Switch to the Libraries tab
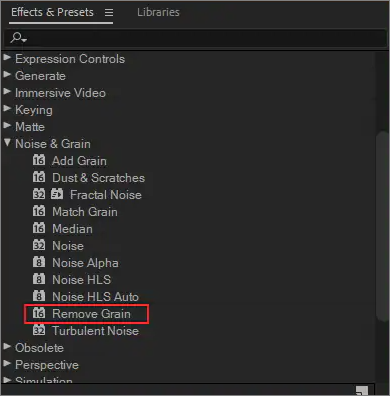This screenshot has width=390, height=396. point(158,12)
